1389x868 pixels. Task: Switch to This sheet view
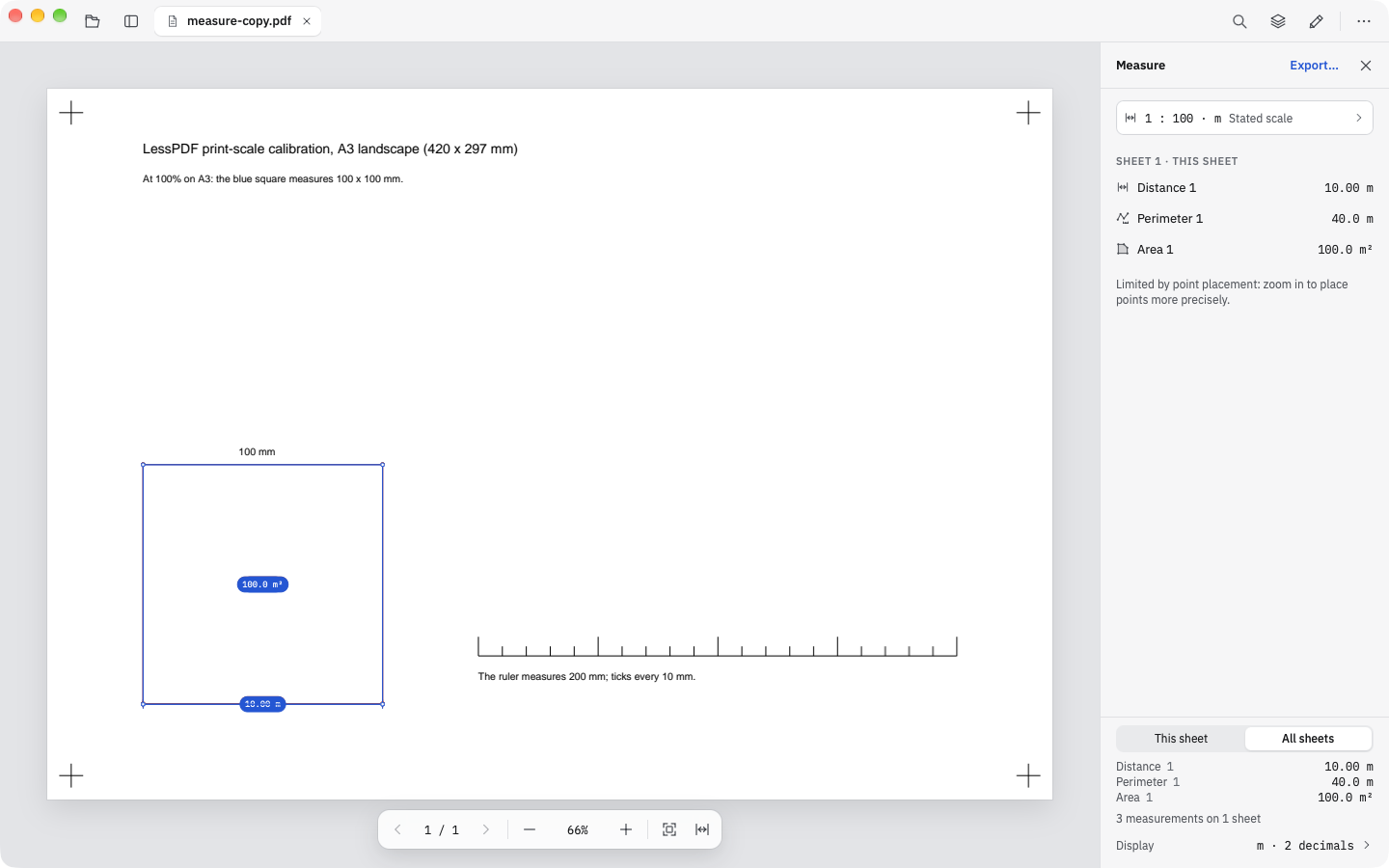1181,739
